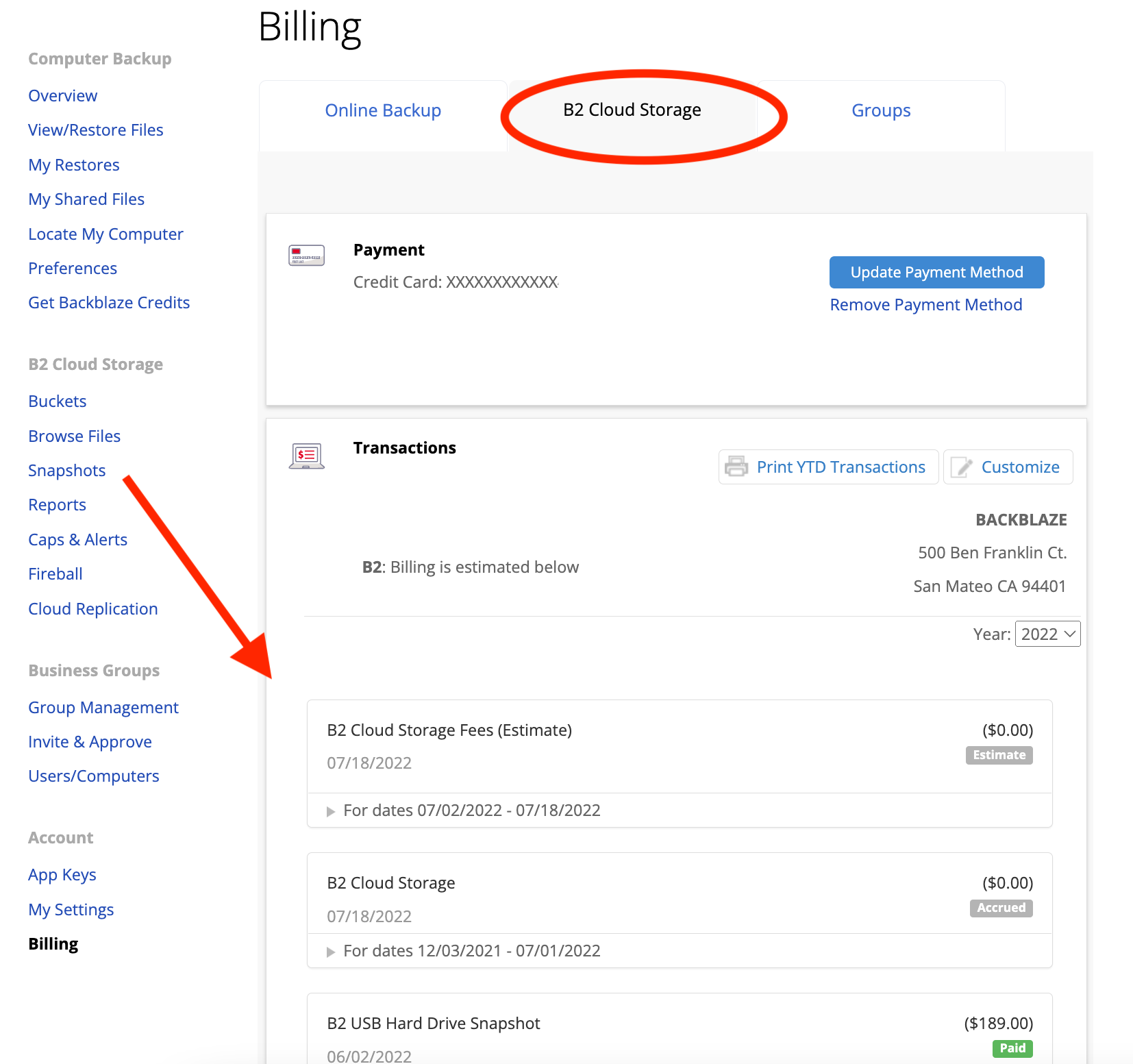Open Cloud Replication link
Screen dimensions: 1133x1064
click(93, 609)
